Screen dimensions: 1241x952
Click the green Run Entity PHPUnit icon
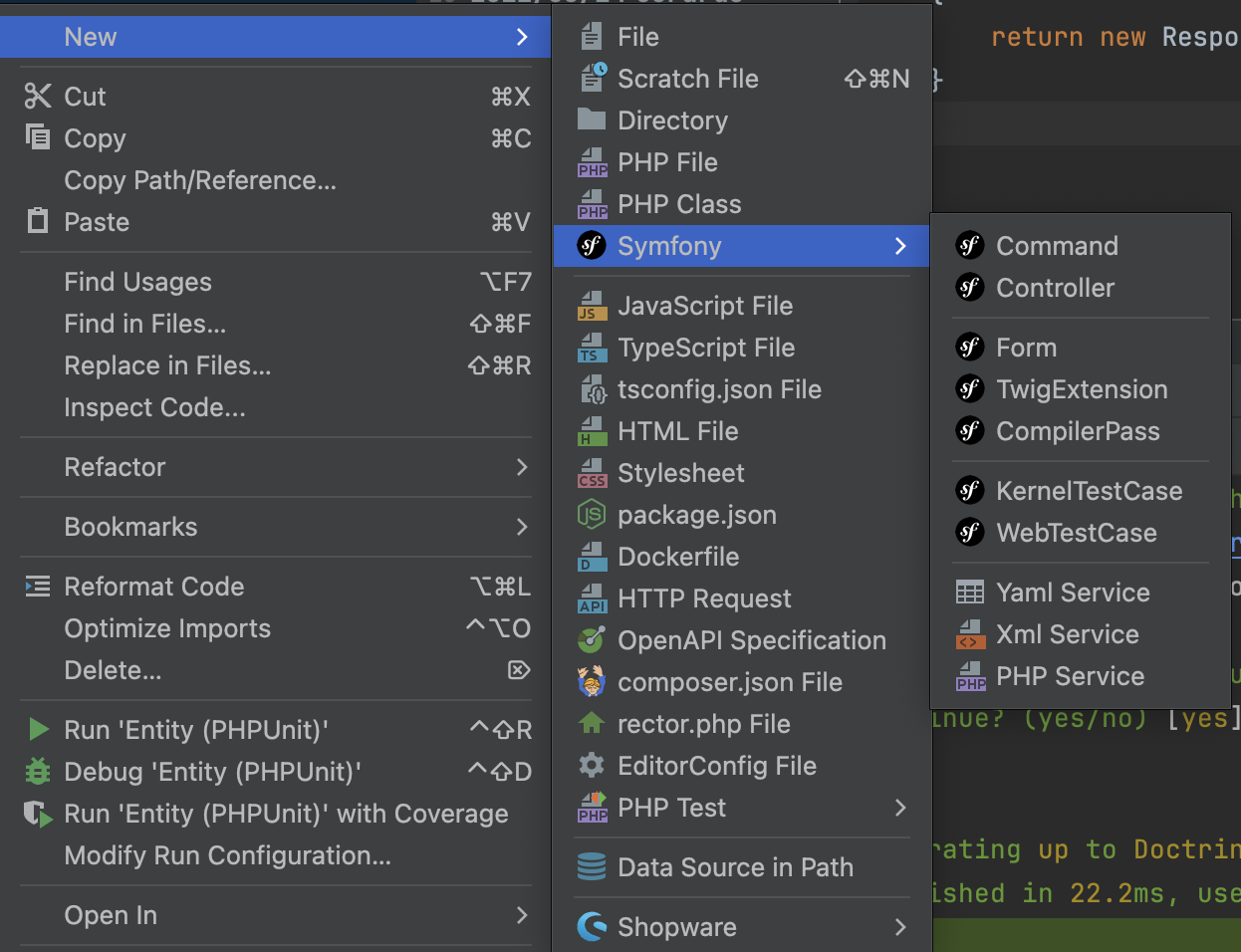pos(39,730)
